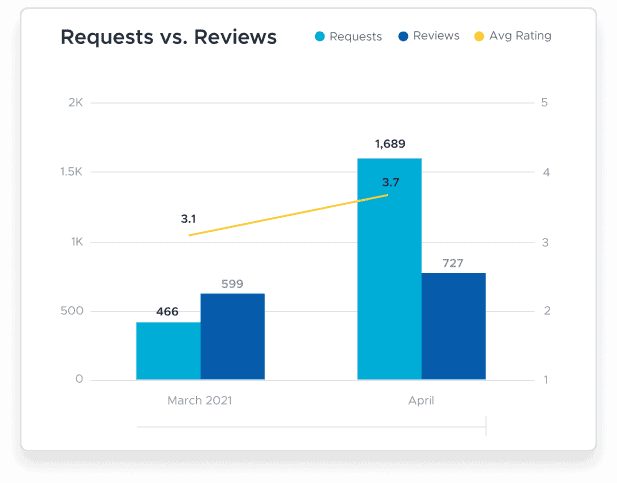Click the Reviews dark blue legend dot
The height and width of the screenshot is (483, 617).
403,36
